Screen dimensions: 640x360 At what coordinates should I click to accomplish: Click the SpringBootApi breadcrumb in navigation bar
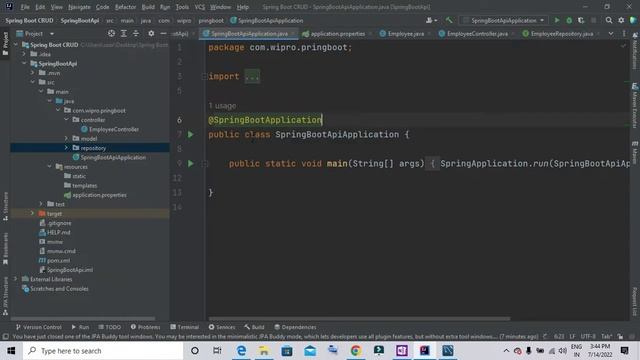coord(80,20)
